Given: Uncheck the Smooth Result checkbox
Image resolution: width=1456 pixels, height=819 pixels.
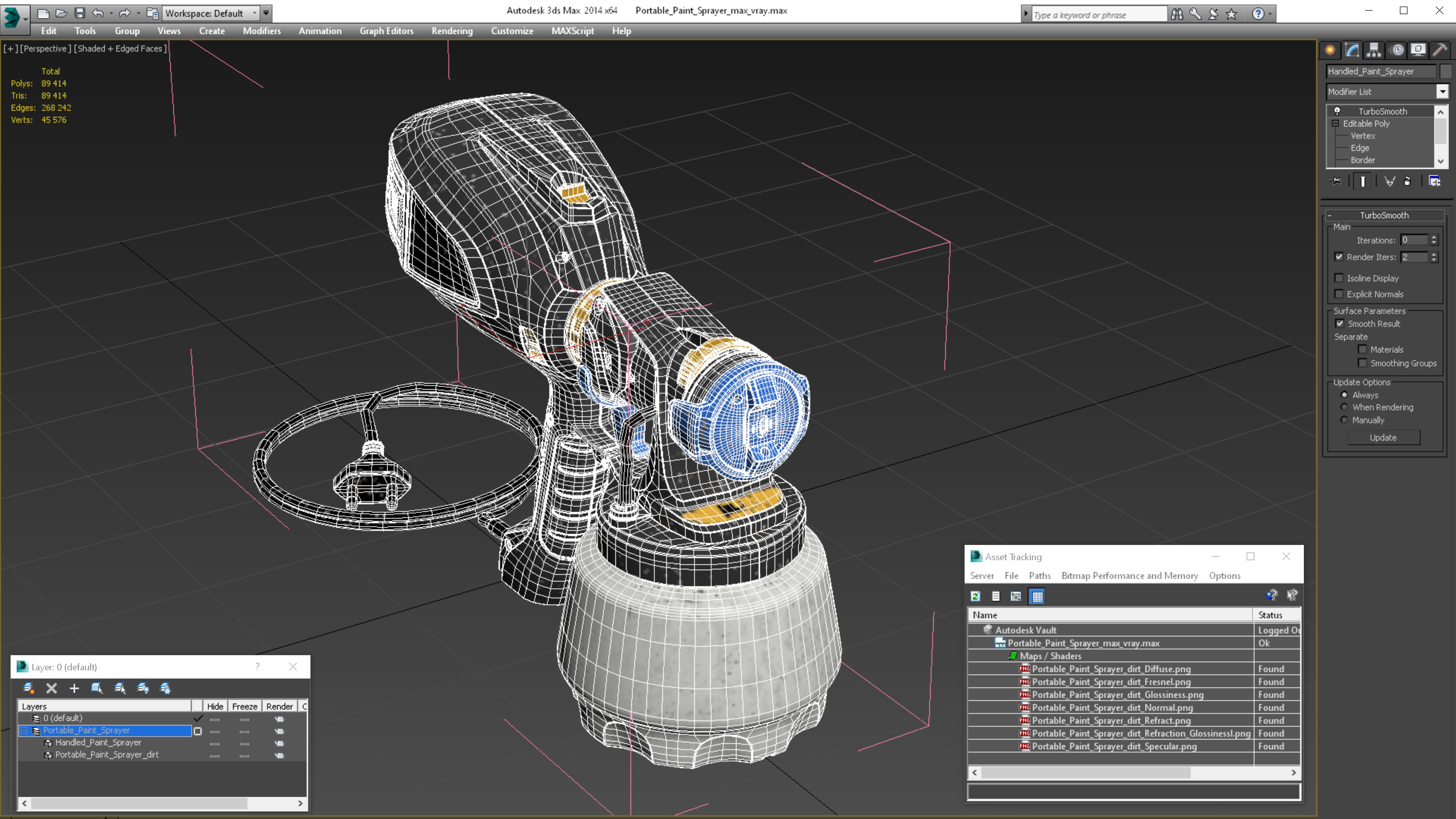Looking at the screenshot, I should coord(1340,324).
